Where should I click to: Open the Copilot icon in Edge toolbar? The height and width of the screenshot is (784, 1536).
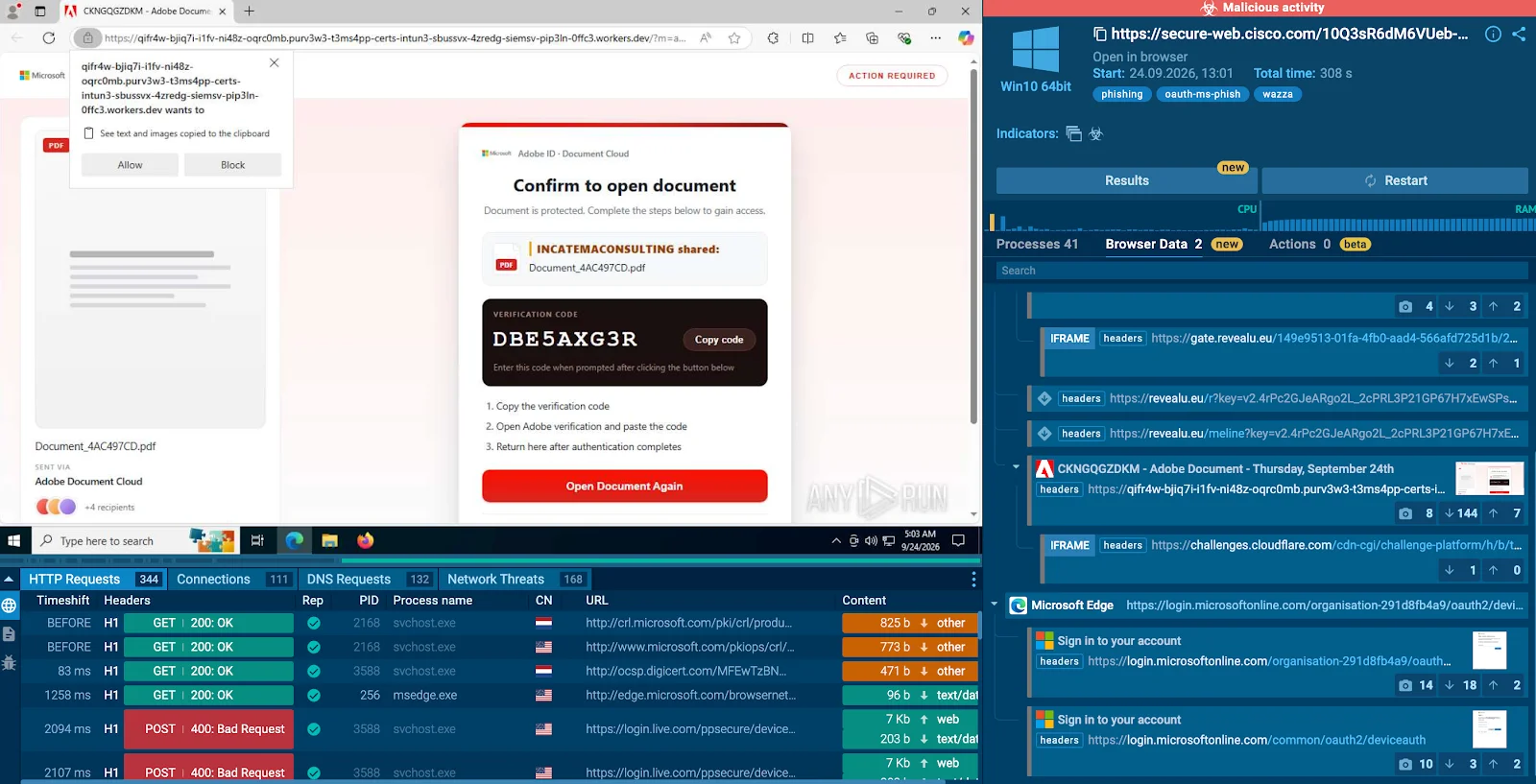966,38
